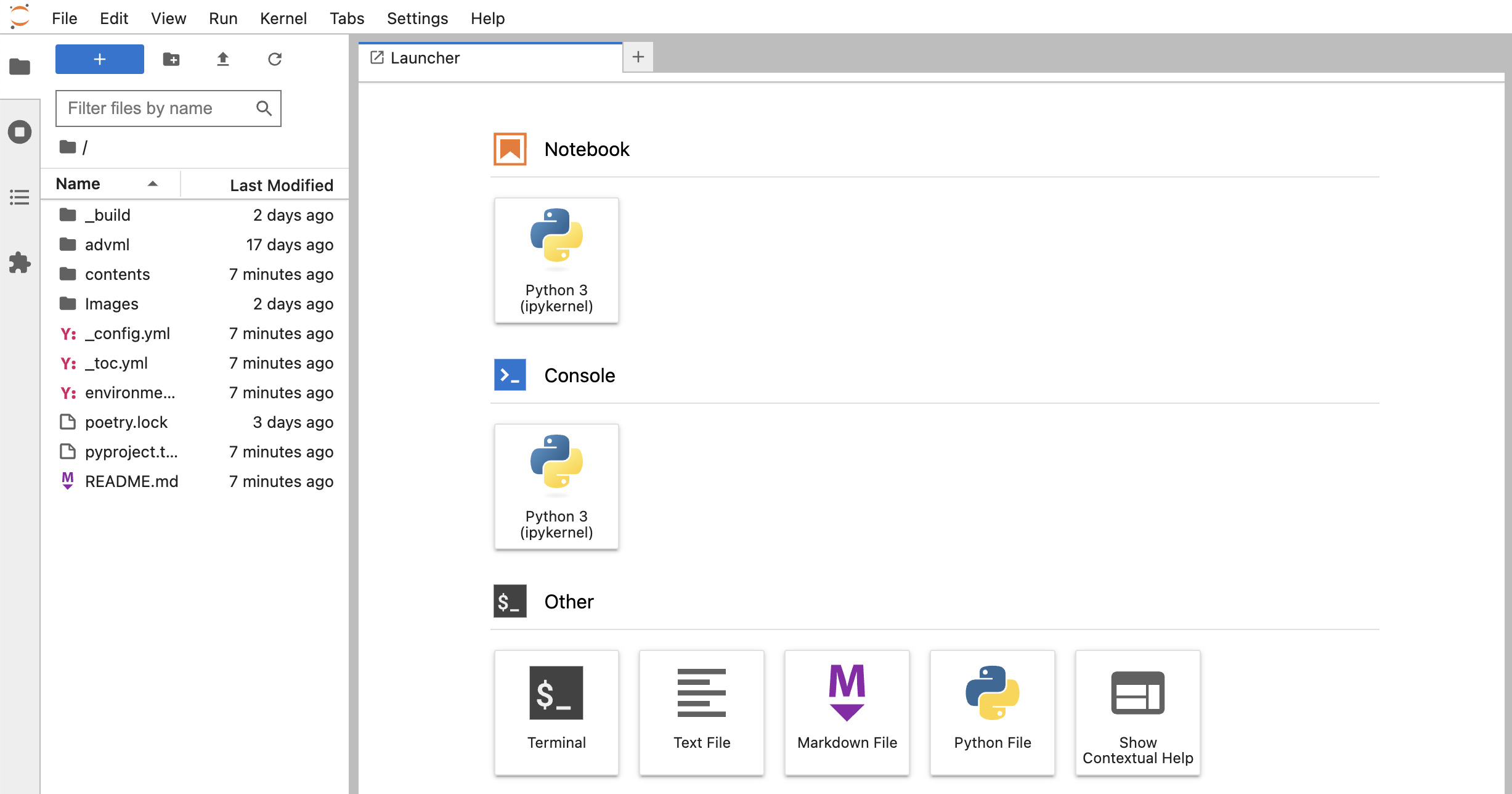
Task: Select the Images folder
Action: [x=195, y=304]
